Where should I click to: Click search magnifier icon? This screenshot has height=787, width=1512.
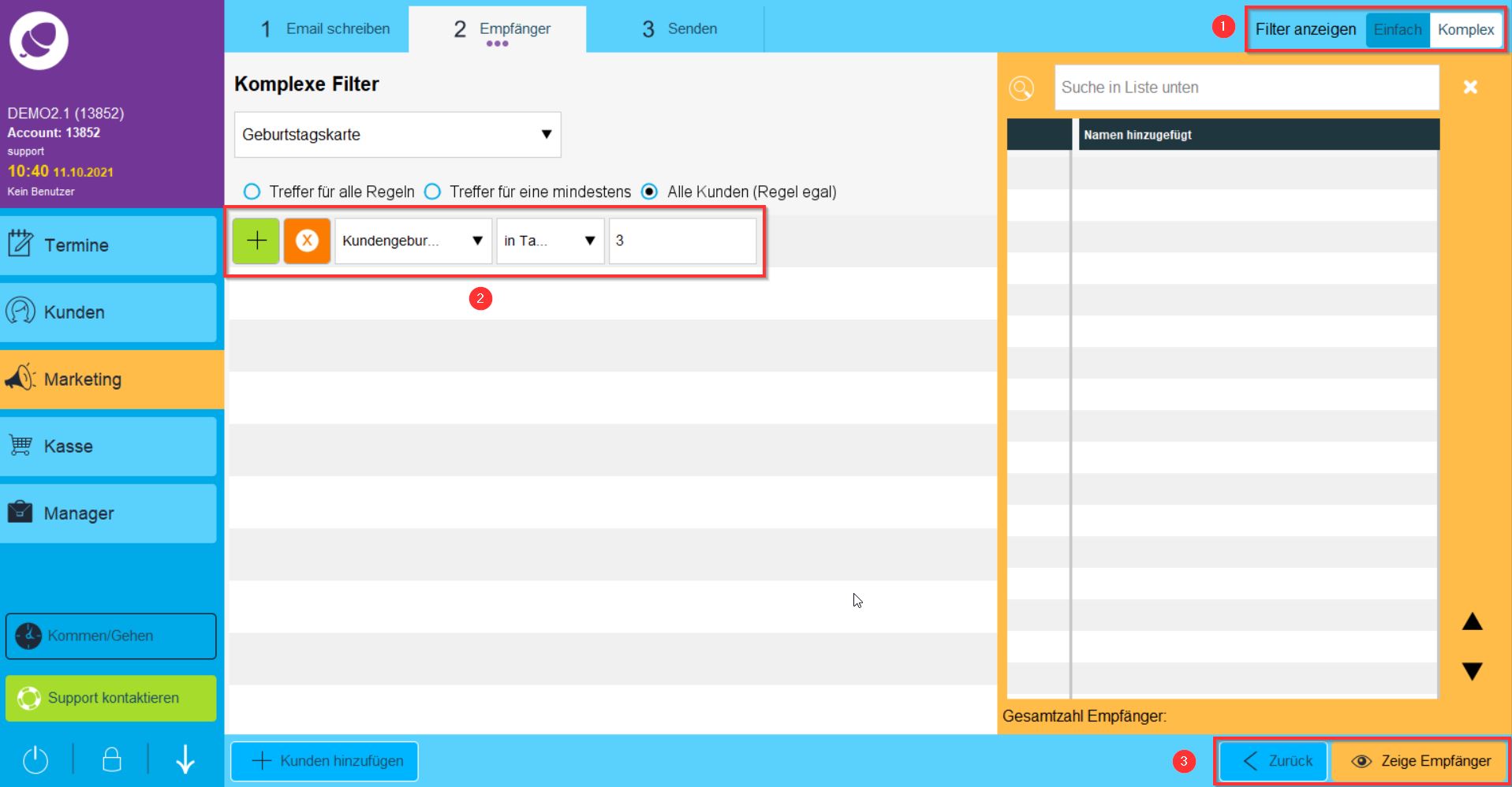[x=1021, y=88]
